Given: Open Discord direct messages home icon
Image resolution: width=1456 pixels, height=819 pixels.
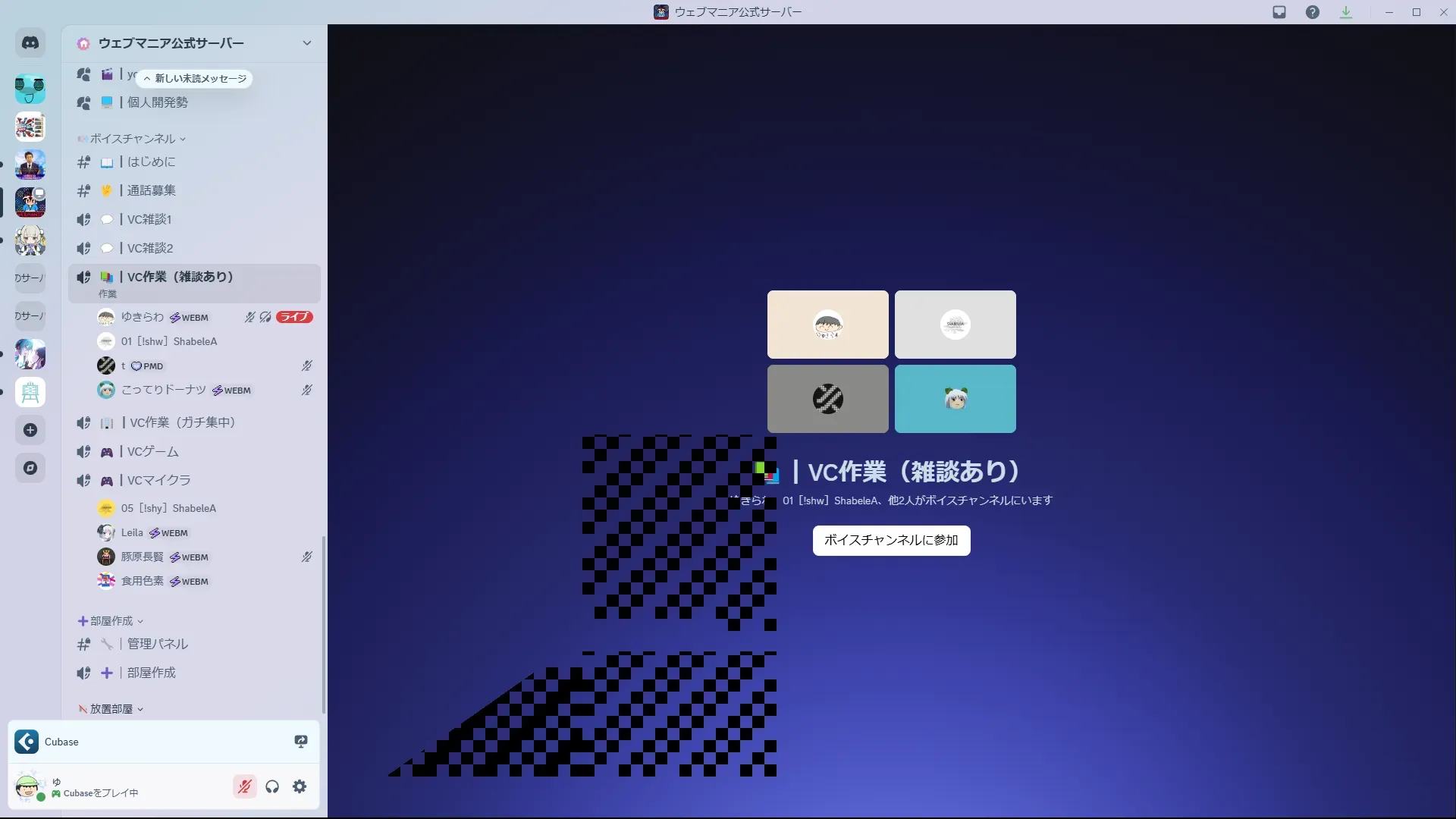Looking at the screenshot, I should point(30,43).
